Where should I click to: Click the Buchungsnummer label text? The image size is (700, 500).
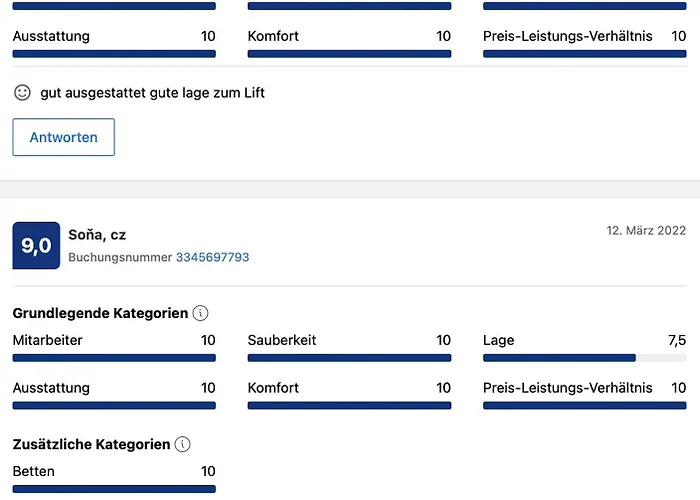pos(120,257)
